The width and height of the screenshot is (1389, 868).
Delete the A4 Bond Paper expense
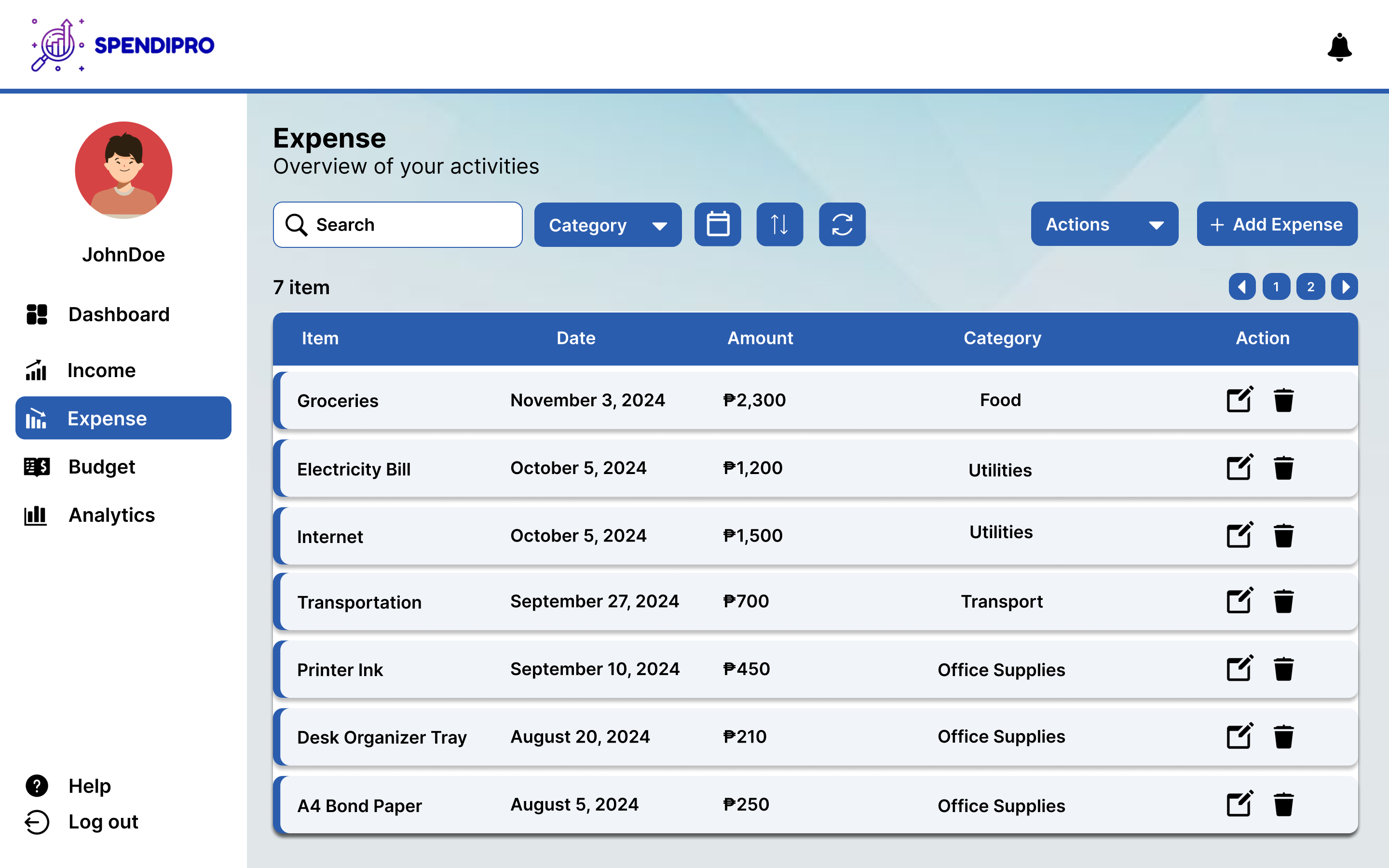1283,804
